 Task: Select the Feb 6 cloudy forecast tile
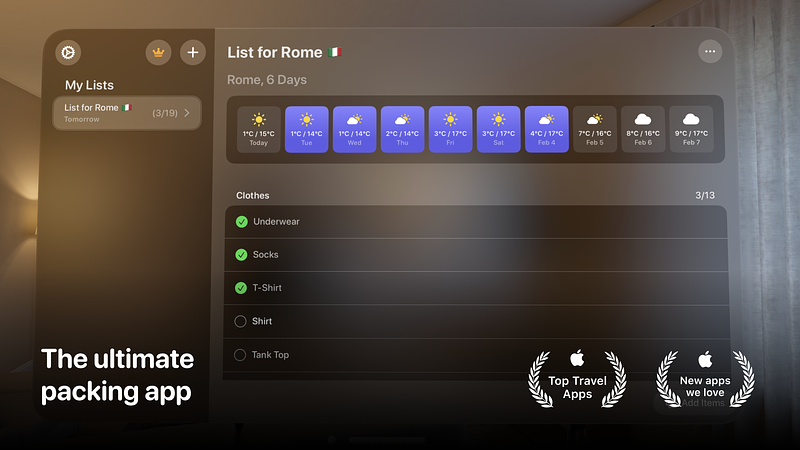[643, 130]
